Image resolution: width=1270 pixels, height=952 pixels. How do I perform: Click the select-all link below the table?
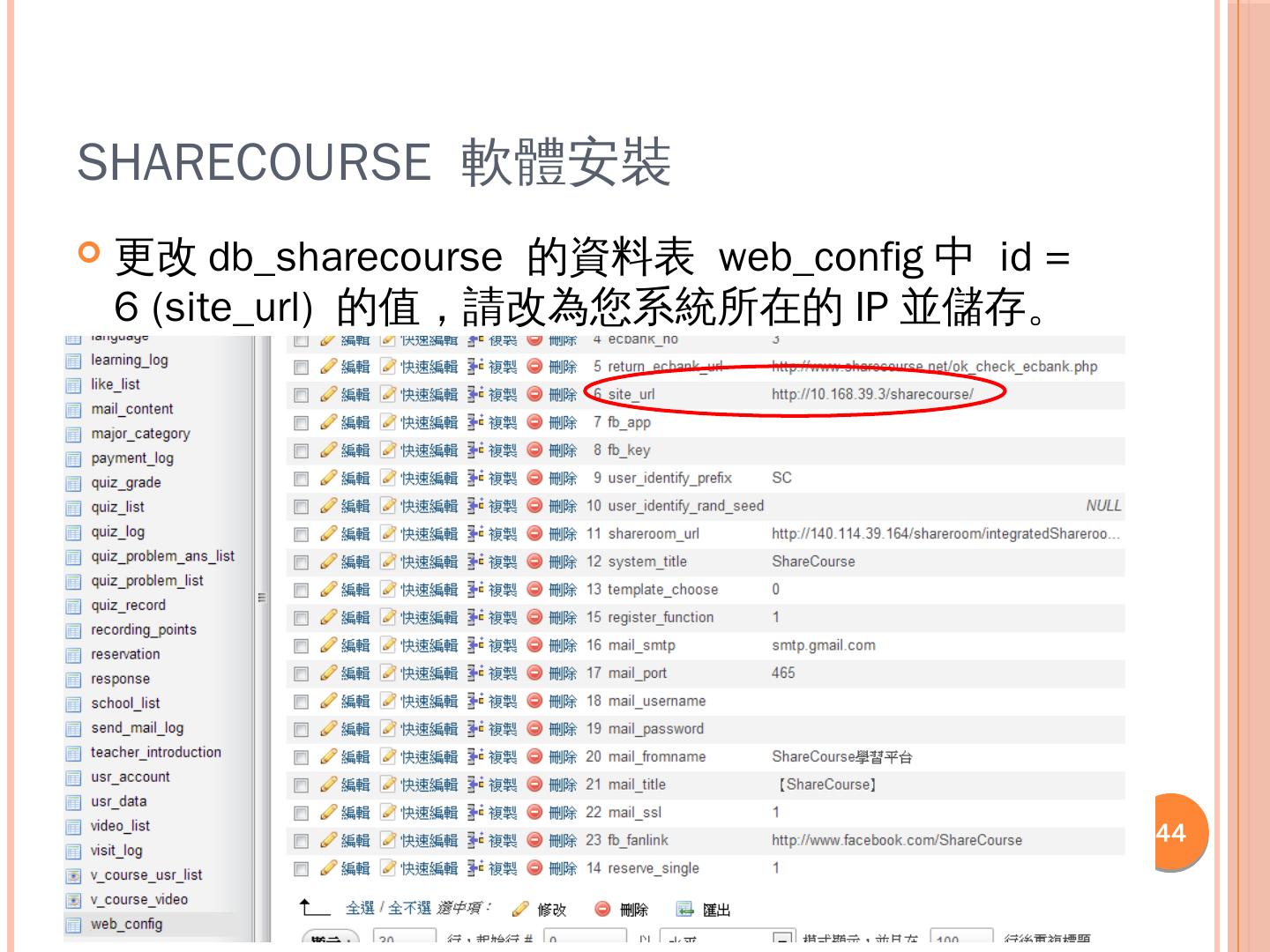(x=360, y=908)
